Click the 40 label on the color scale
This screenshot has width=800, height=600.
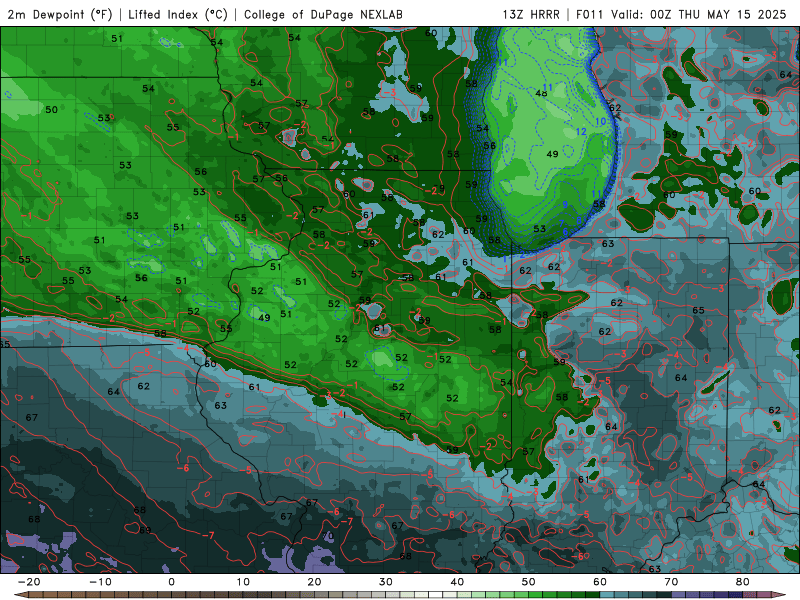457,582
